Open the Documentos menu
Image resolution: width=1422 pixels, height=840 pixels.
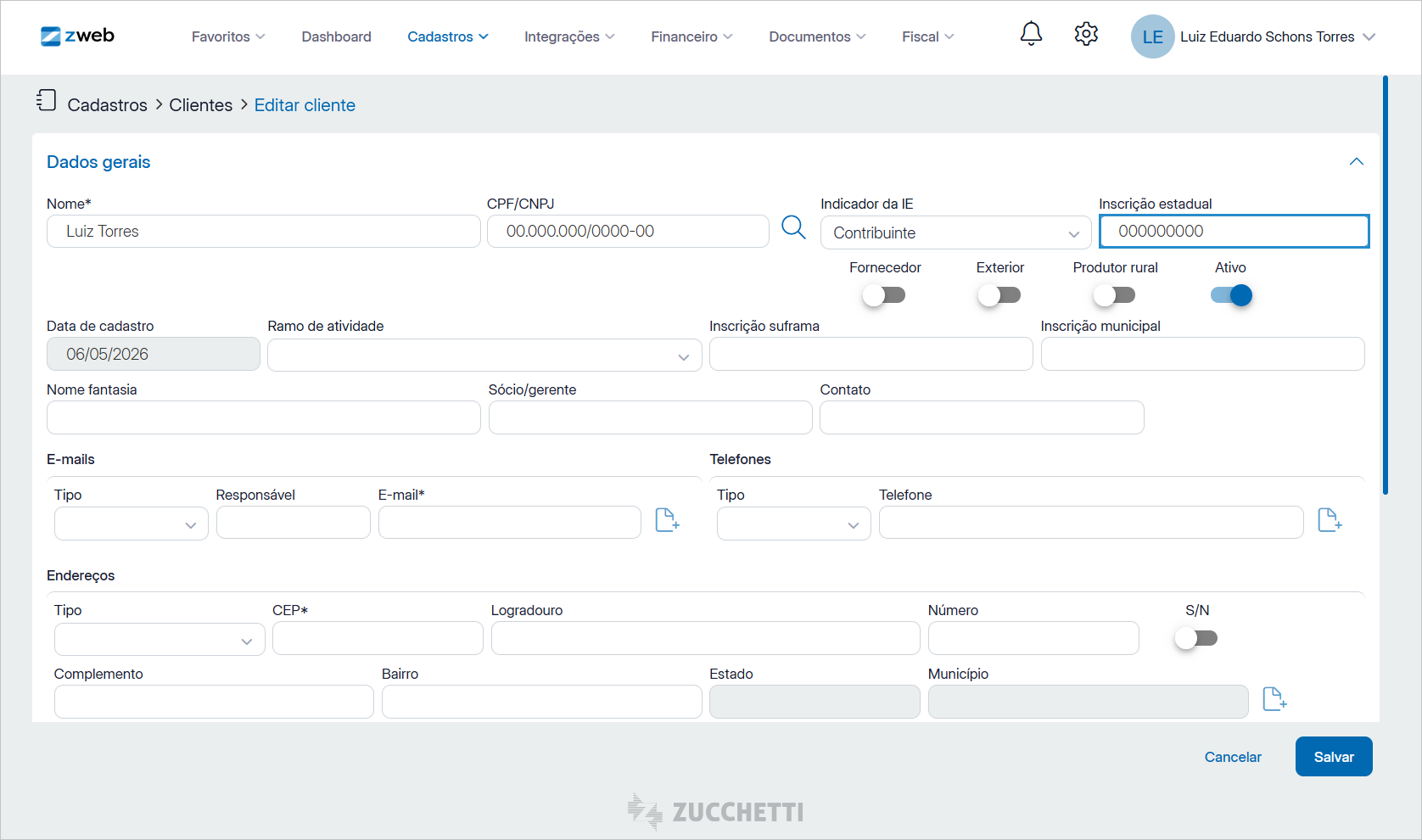817,36
